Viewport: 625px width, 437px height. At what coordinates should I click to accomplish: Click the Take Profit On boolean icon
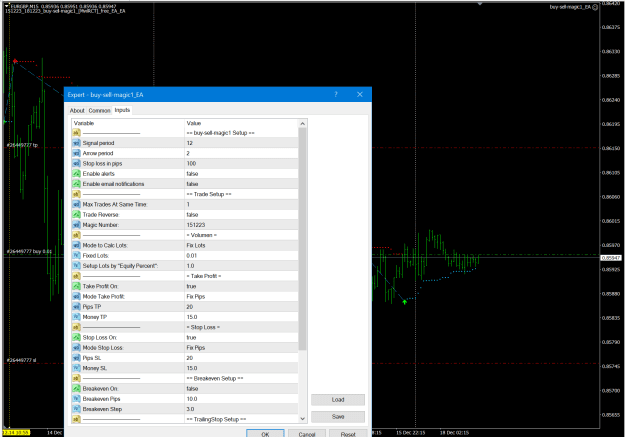(x=76, y=286)
